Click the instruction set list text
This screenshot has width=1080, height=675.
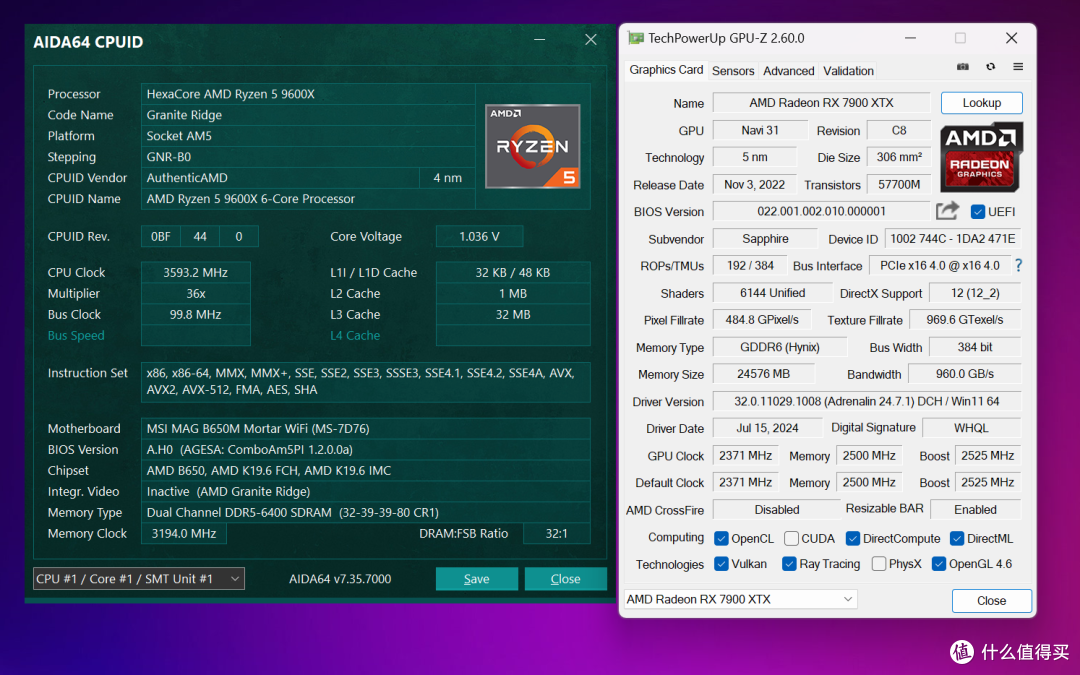coord(360,381)
